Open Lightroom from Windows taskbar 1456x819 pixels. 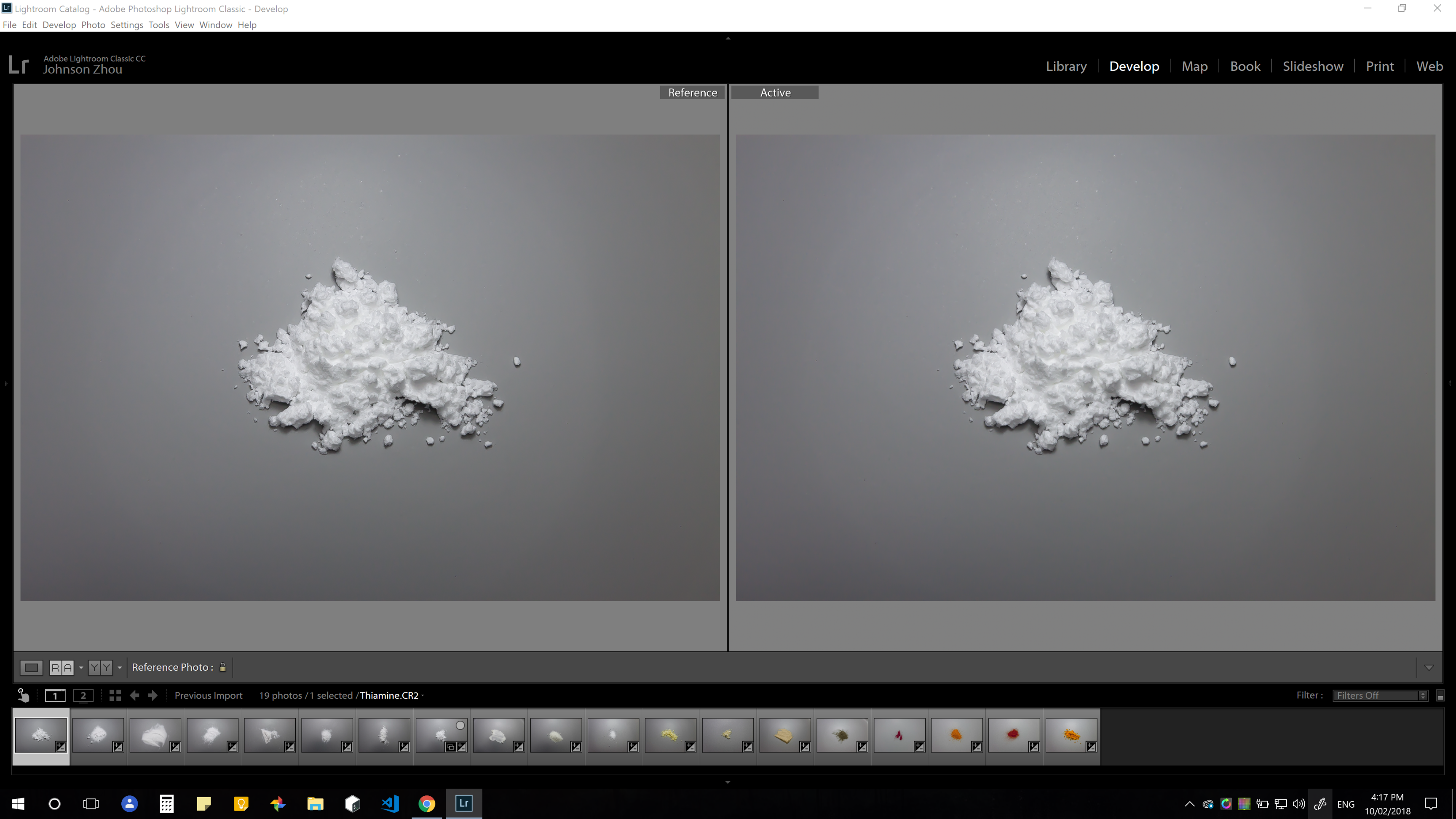[463, 803]
